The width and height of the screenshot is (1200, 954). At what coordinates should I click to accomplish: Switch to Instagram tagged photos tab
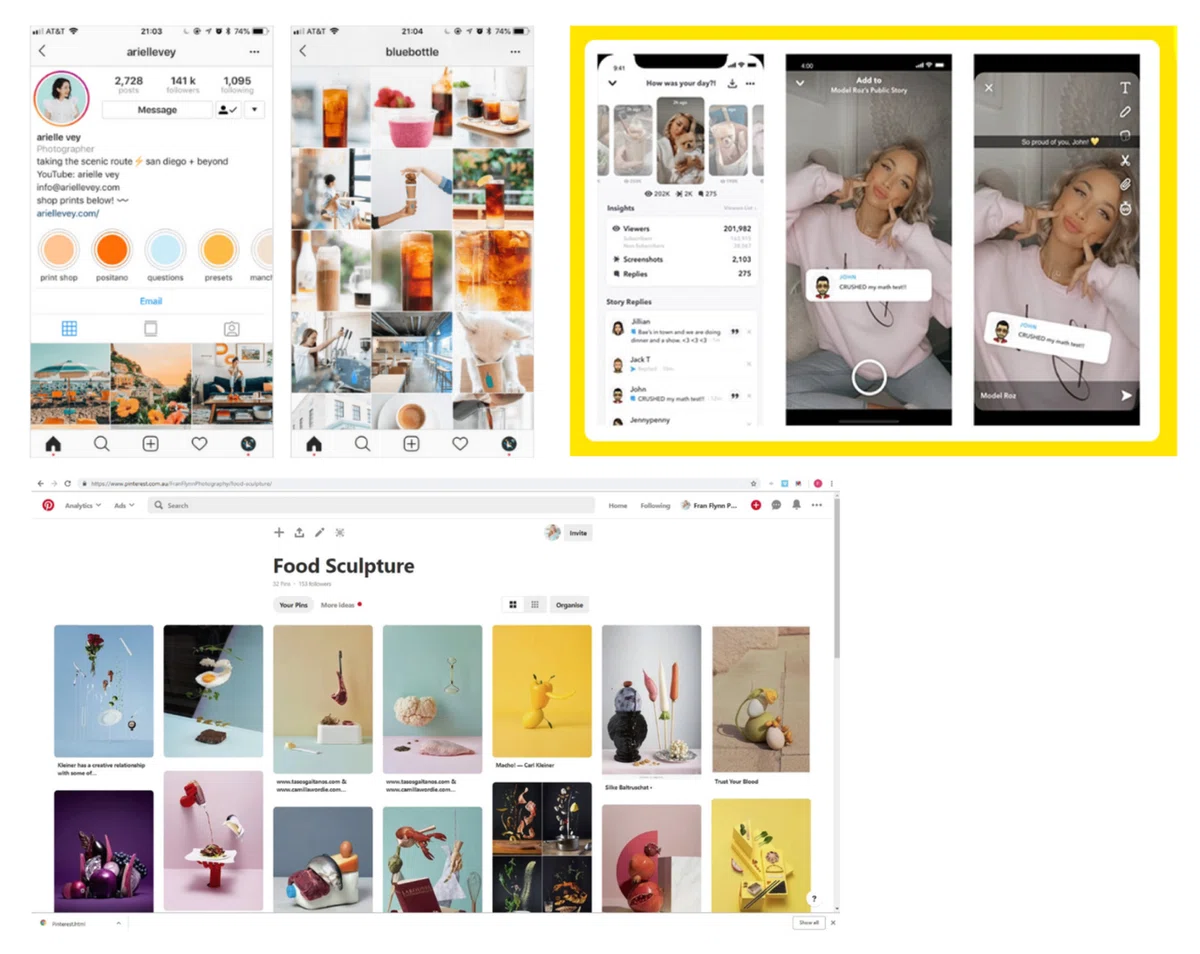(x=232, y=328)
